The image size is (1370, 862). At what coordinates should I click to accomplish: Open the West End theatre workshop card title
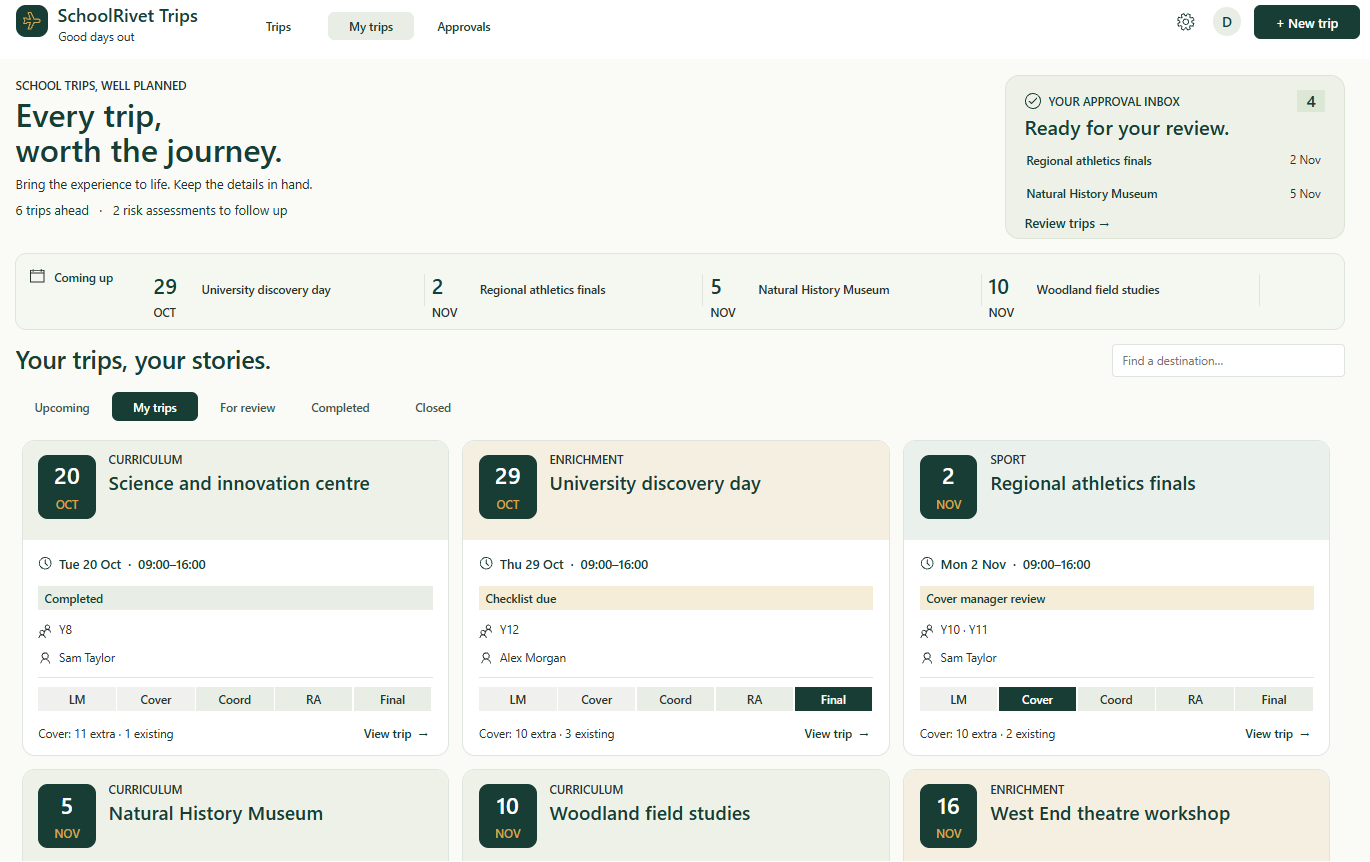[x=1110, y=813]
